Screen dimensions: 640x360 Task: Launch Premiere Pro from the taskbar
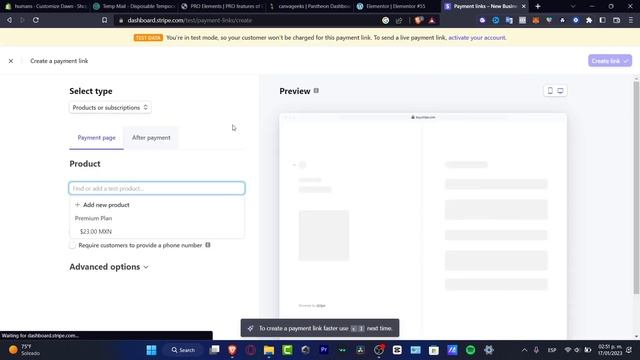click(324, 350)
